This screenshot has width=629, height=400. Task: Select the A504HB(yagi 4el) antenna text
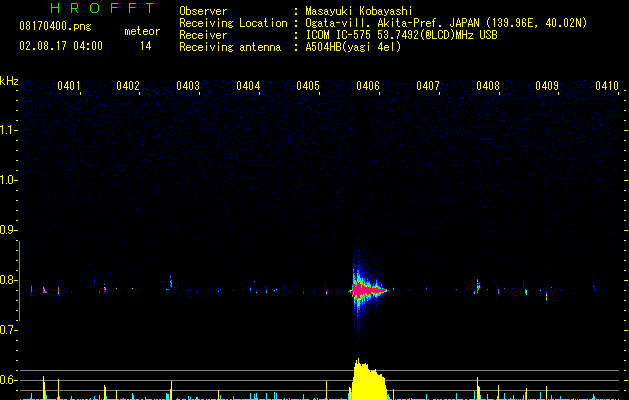coord(353,47)
